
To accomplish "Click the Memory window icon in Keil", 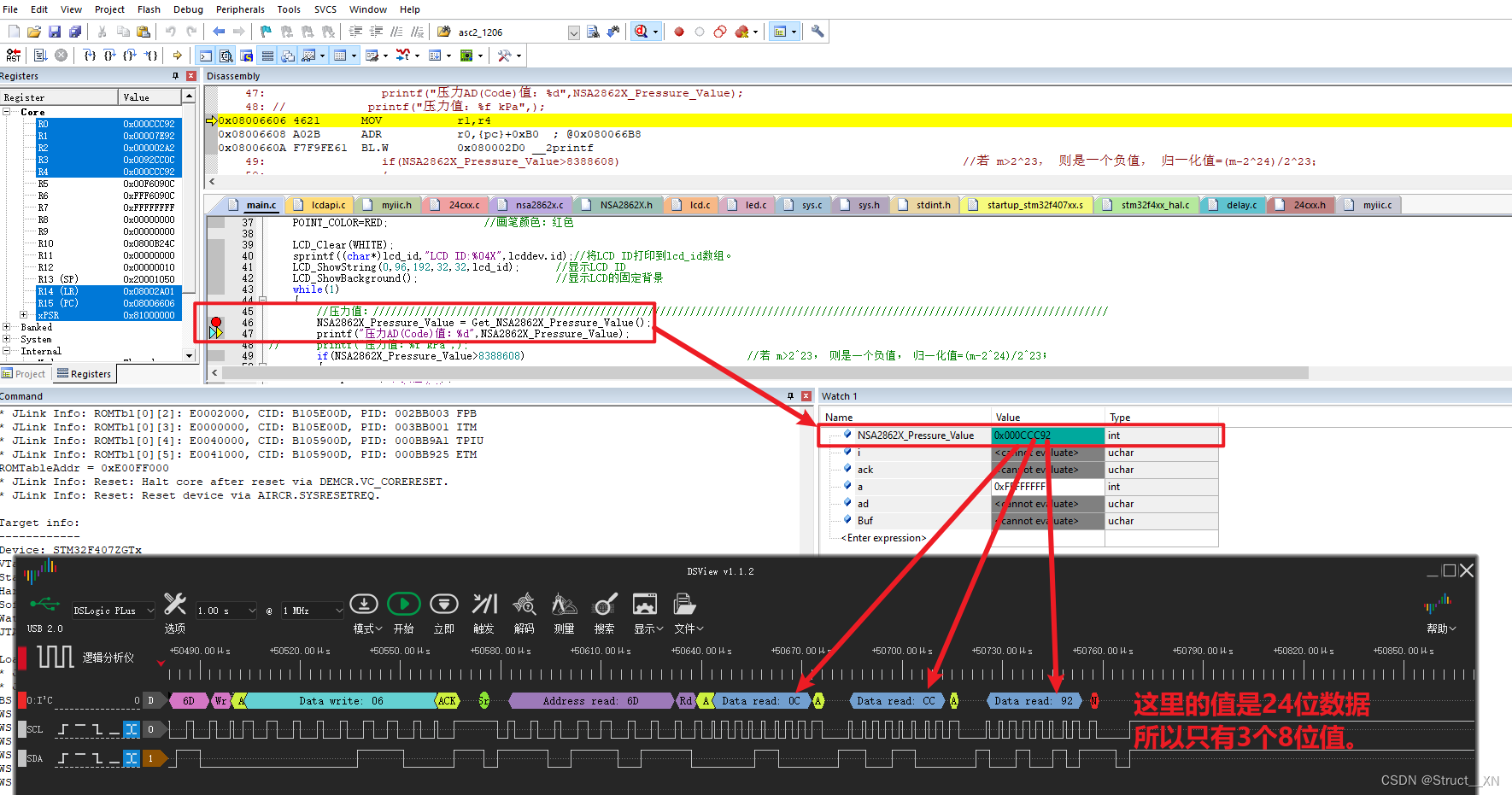I will (340, 55).
